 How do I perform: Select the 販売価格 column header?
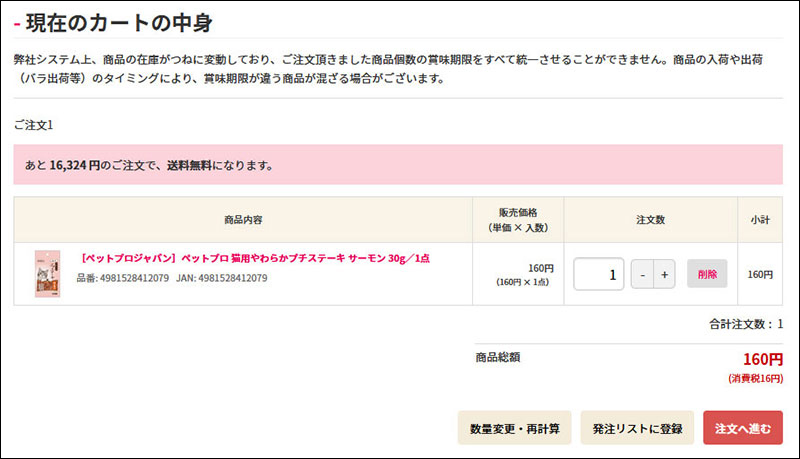518,219
